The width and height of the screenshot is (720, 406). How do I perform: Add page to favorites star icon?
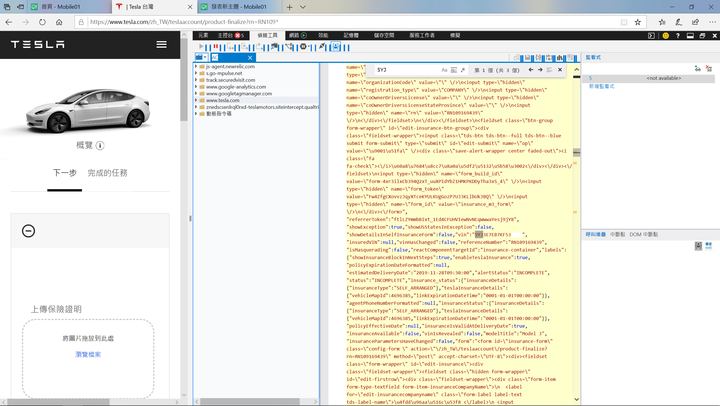click(x=638, y=22)
